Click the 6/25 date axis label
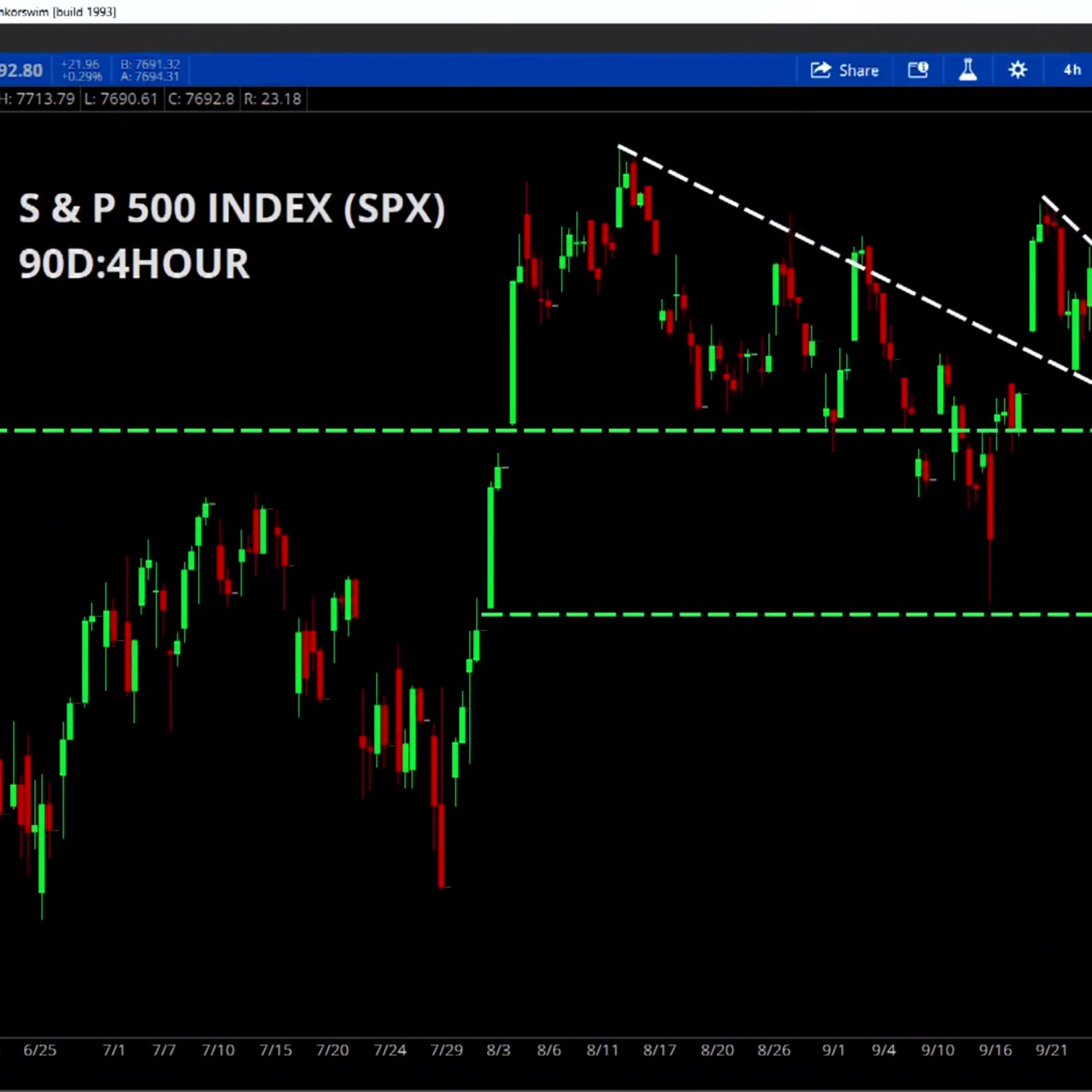Image resolution: width=1092 pixels, height=1092 pixels. point(40,1050)
